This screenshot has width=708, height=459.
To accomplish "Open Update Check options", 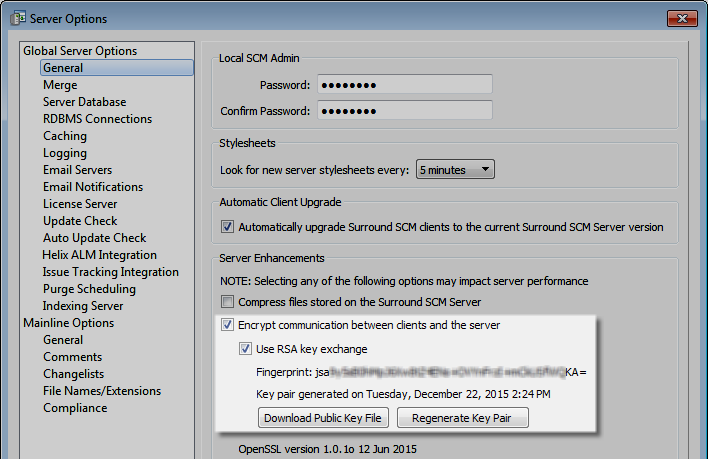I will (x=80, y=221).
